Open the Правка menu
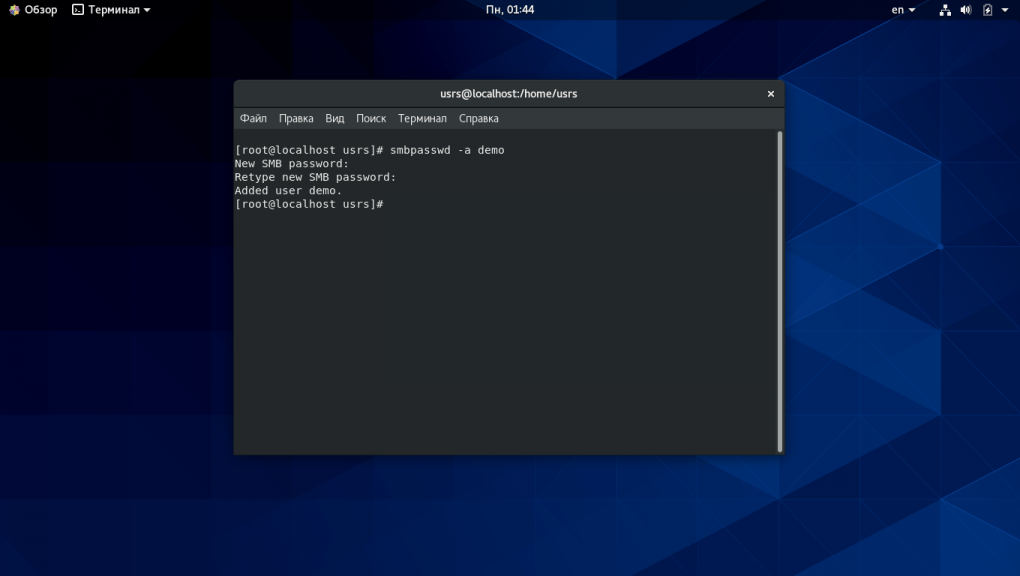This screenshot has height=576, width=1020. pos(296,118)
